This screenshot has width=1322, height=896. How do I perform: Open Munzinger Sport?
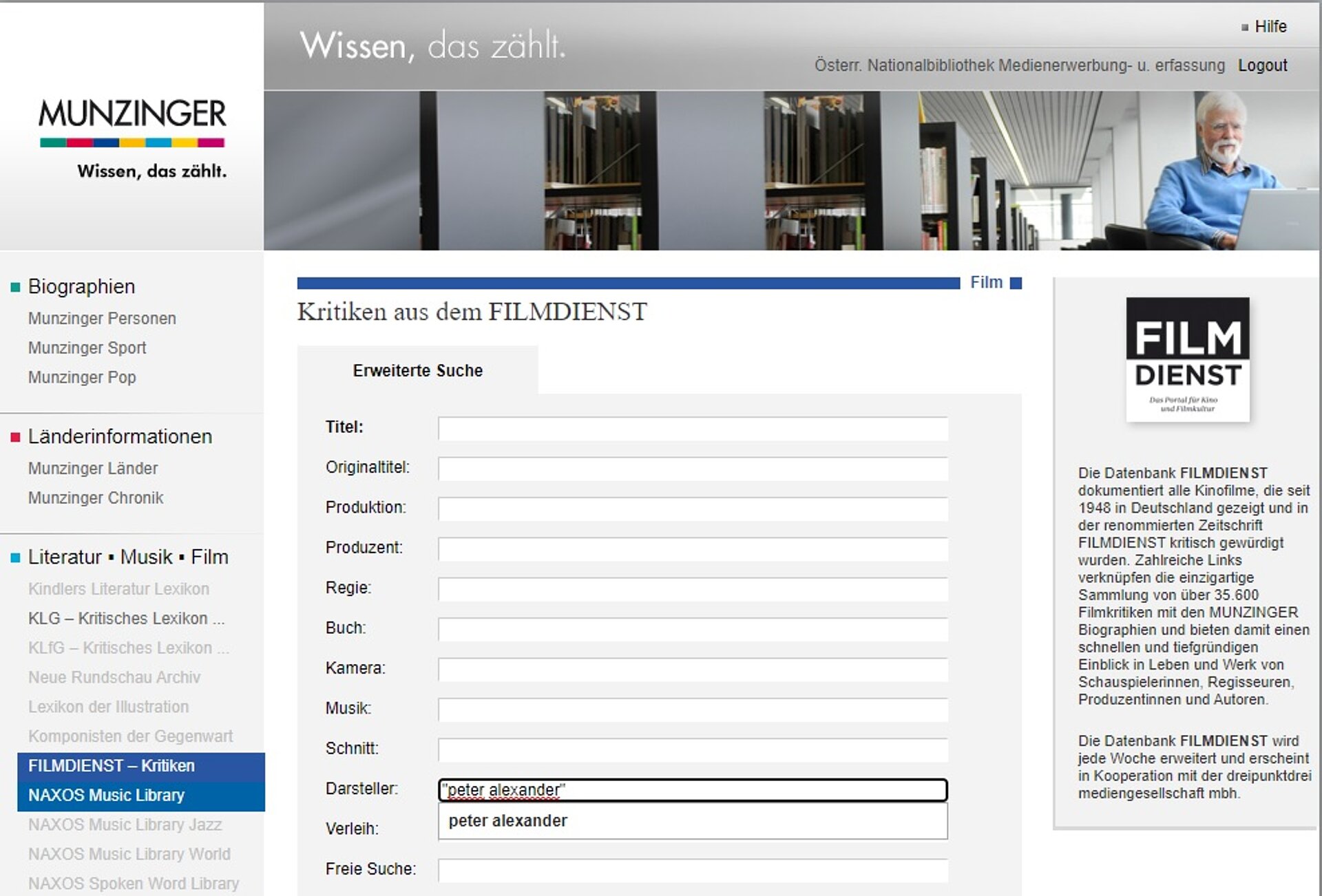[87, 348]
